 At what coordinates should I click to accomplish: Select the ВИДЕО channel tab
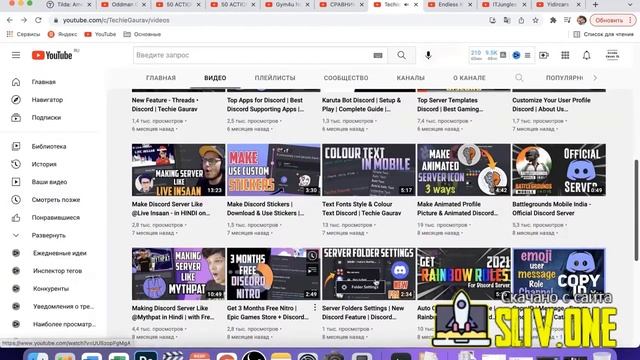click(215, 78)
